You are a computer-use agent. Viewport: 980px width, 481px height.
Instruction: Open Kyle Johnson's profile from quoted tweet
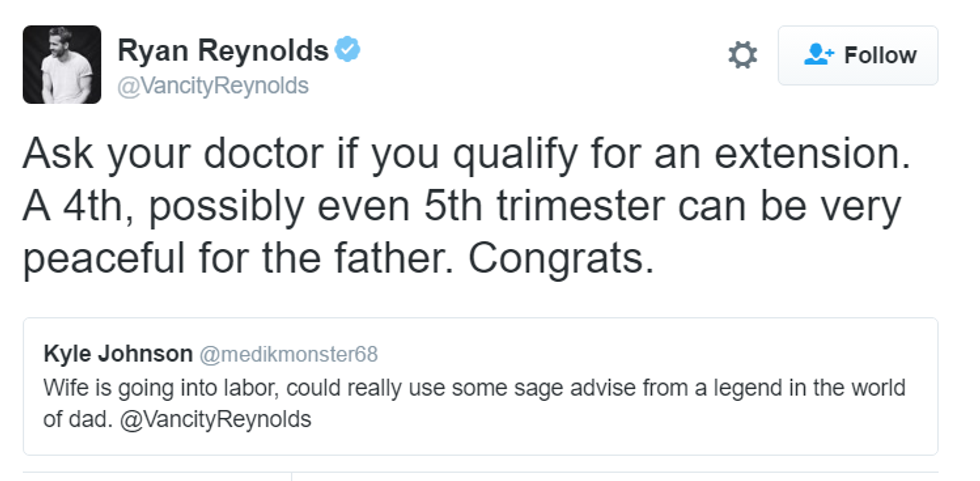click(118, 354)
